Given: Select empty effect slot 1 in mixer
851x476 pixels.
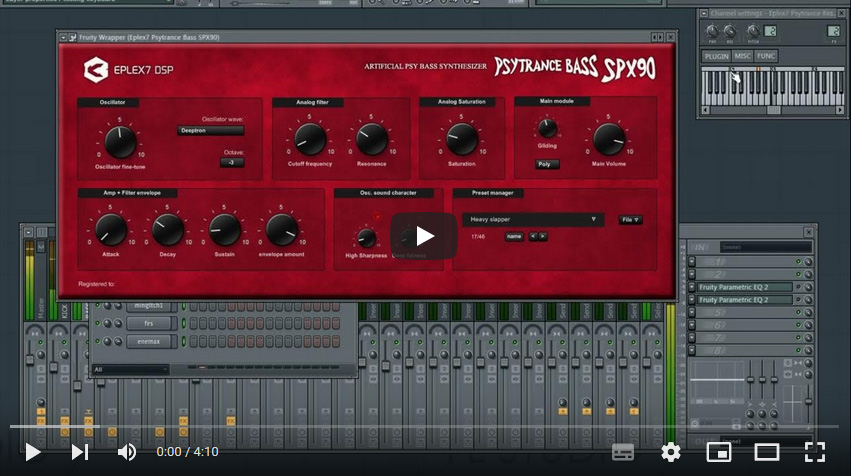Looking at the screenshot, I should coord(744,262).
